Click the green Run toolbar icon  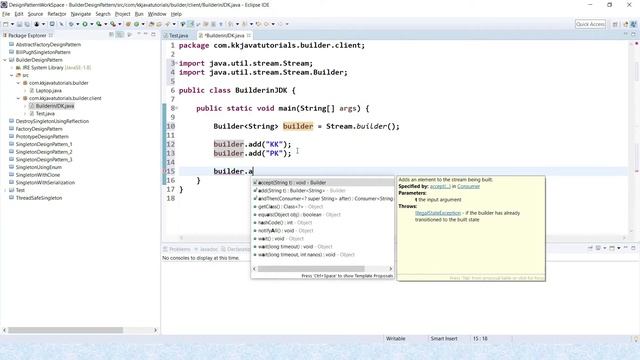pos(85,24)
